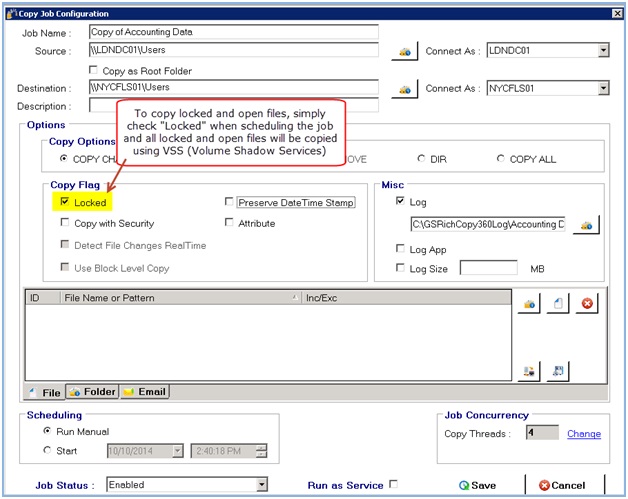Open the Job Status dropdown
The height and width of the screenshot is (499, 628).
(262, 485)
